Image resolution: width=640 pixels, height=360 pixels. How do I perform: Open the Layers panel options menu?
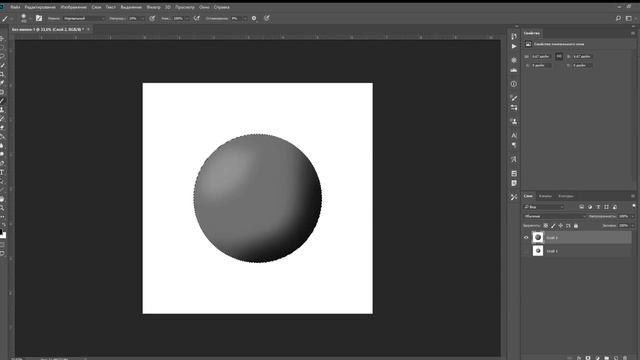tap(633, 196)
